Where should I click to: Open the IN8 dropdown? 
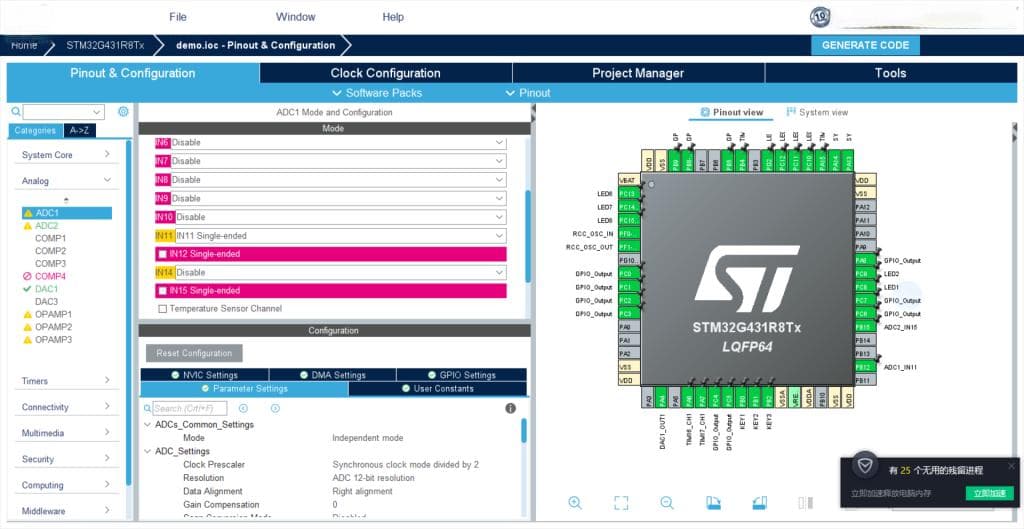(499, 180)
